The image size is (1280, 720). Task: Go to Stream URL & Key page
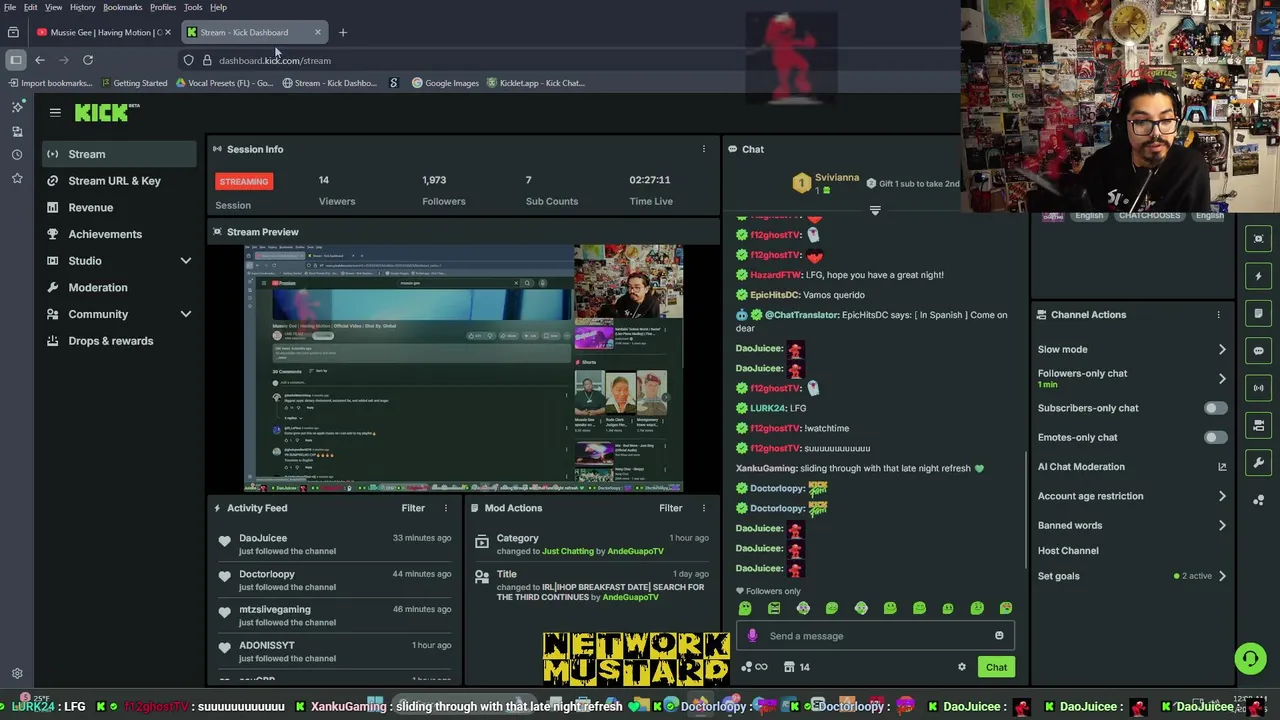(119, 181)
